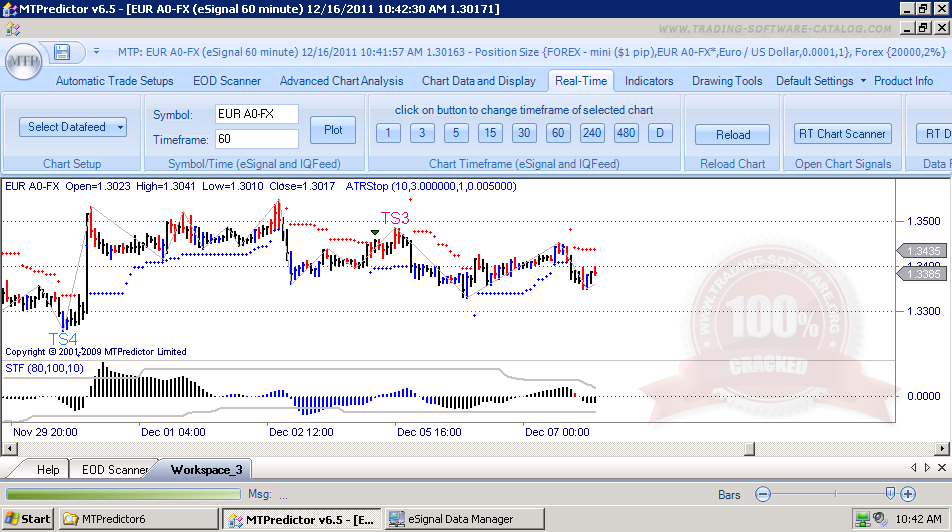952x532 pixels.
Task: Switch to the Indicators ribbon tab
Action: 649,81
